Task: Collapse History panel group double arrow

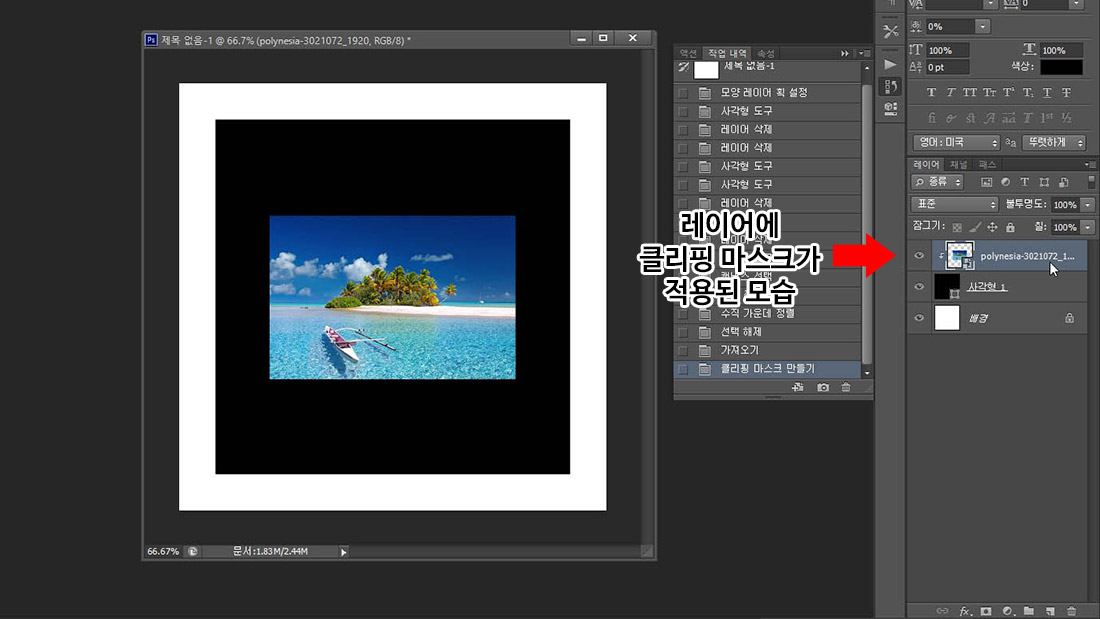Action: (845, 53)
